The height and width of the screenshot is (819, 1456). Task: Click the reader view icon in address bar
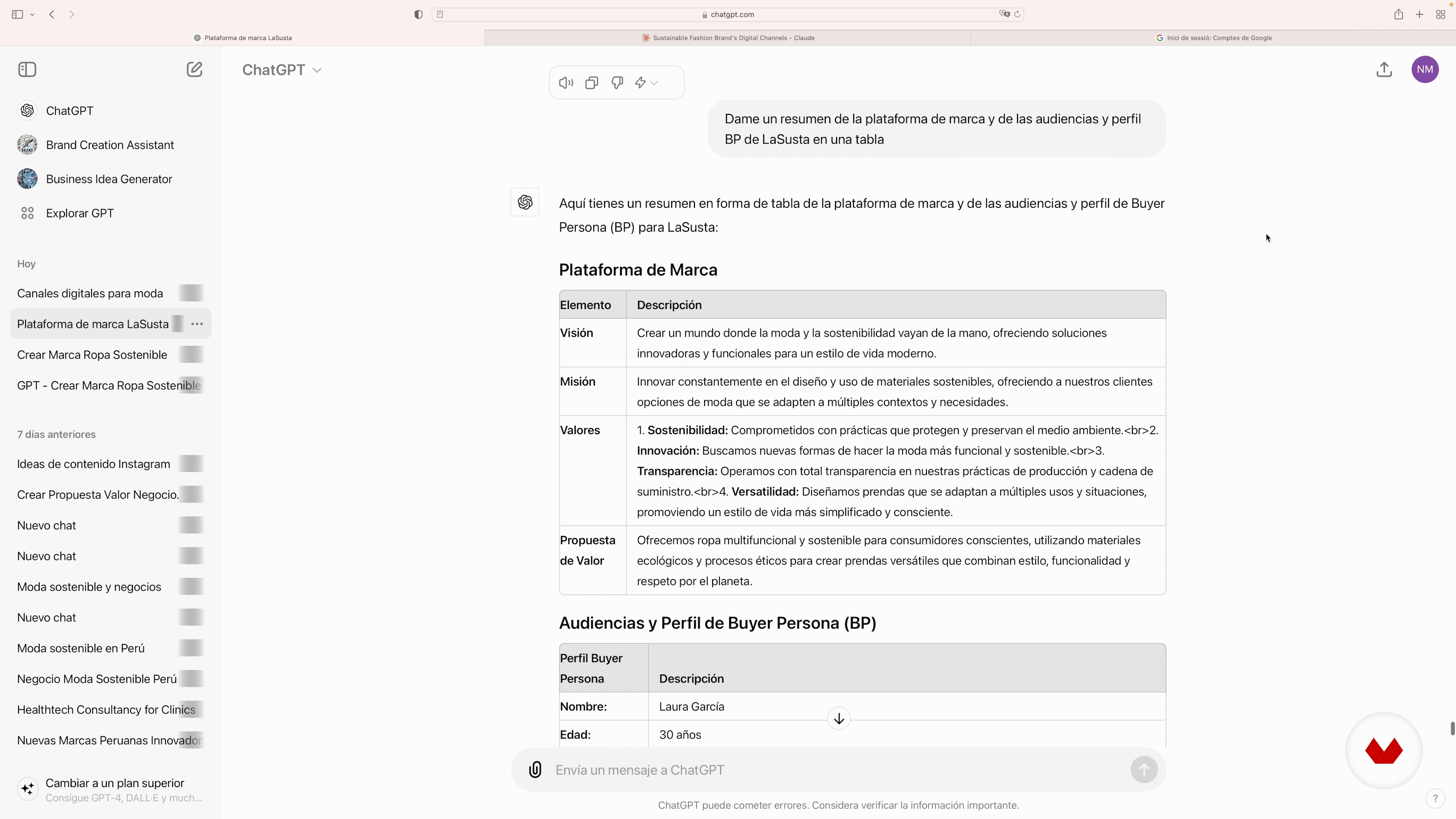click(440, 14)
